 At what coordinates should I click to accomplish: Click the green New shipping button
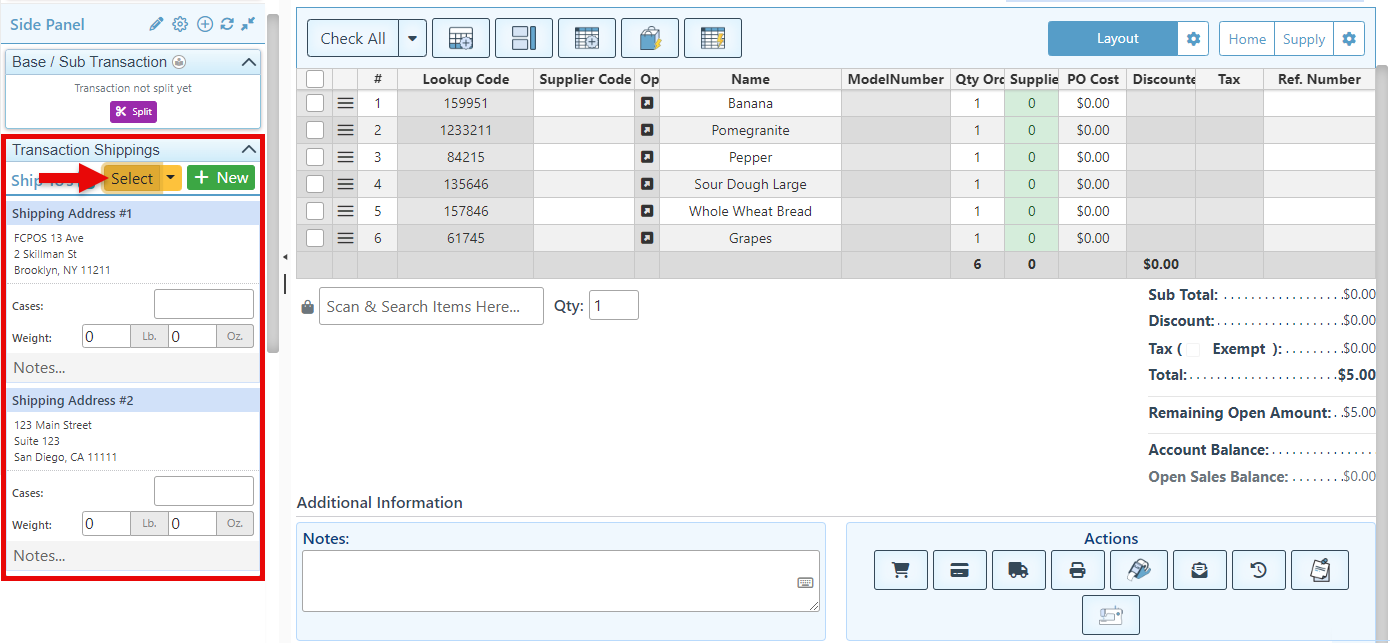click(221, 178)
